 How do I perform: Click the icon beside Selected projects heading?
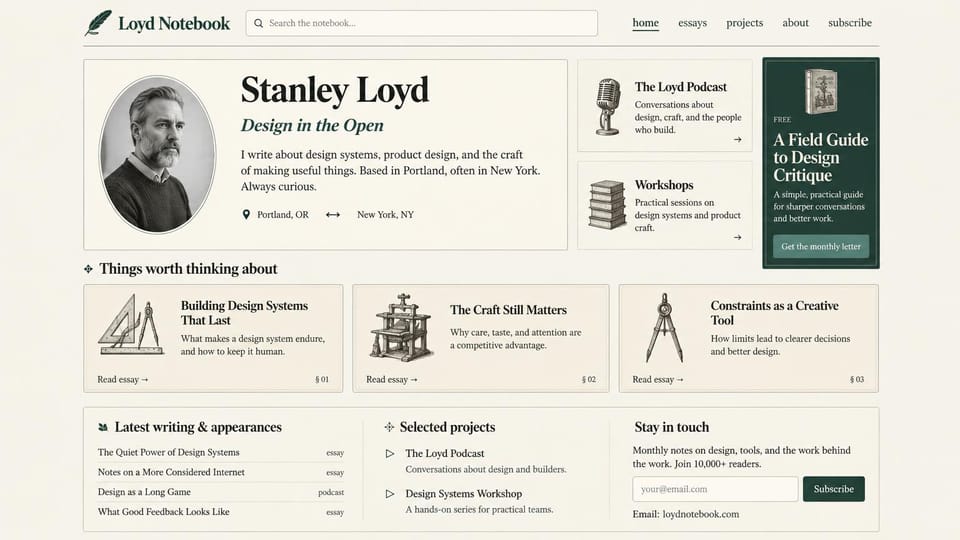click(389, 427)
